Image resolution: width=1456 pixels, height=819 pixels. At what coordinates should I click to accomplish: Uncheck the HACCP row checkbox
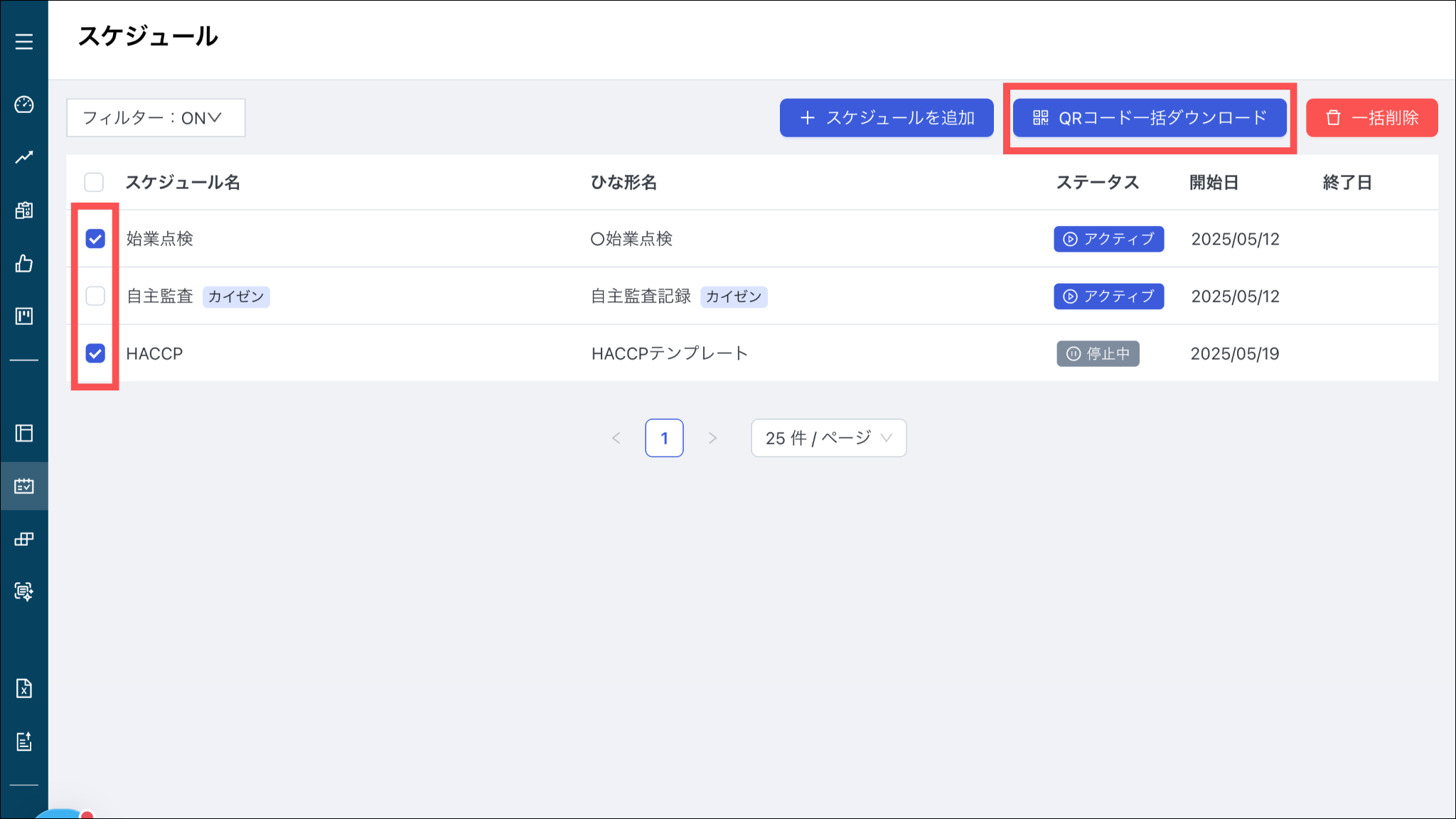[x=95, y=353]
